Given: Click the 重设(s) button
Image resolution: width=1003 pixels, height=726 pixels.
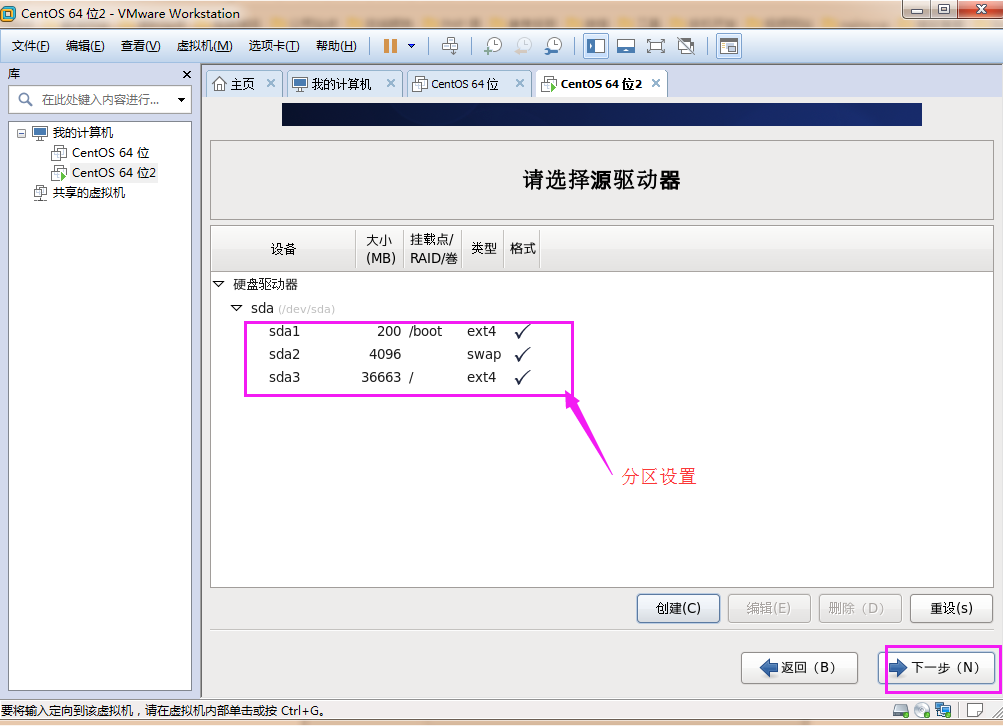Looking at the screenshot, I should pyautogui.click(x=951, y=608).
